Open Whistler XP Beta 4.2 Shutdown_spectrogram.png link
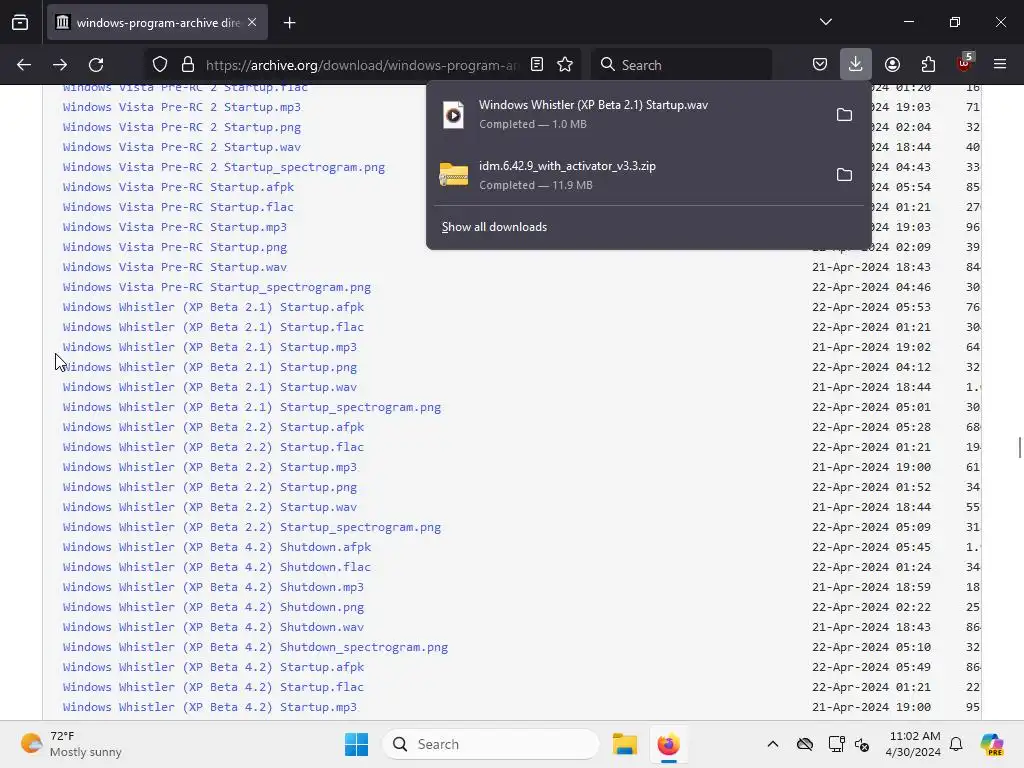This screenshot has height=768, width=1024. (255, 647)
